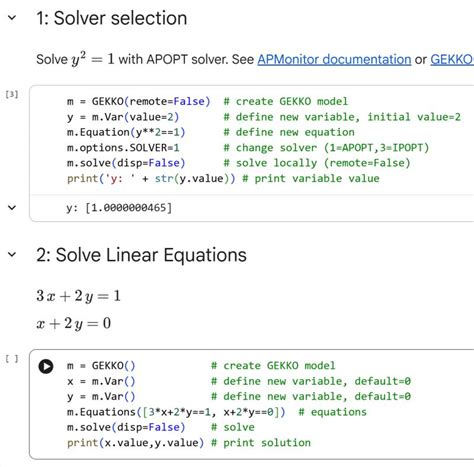Collapse the Solver selection section
Screen dimensions: 474x467
[12, 18]
